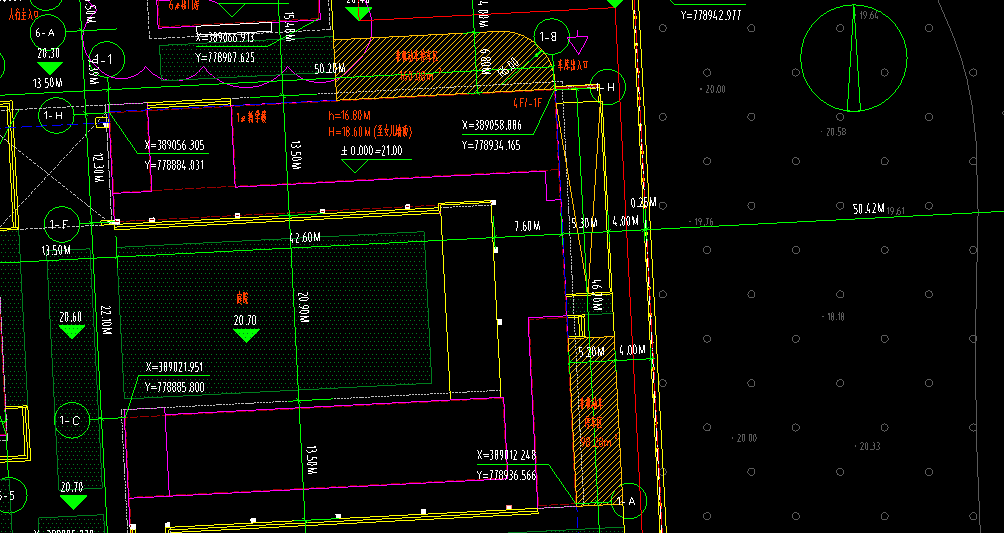Click the coordinate label Y=778936.566
The height and width of the screenshot is (533, 1004).
coord(506,475)
